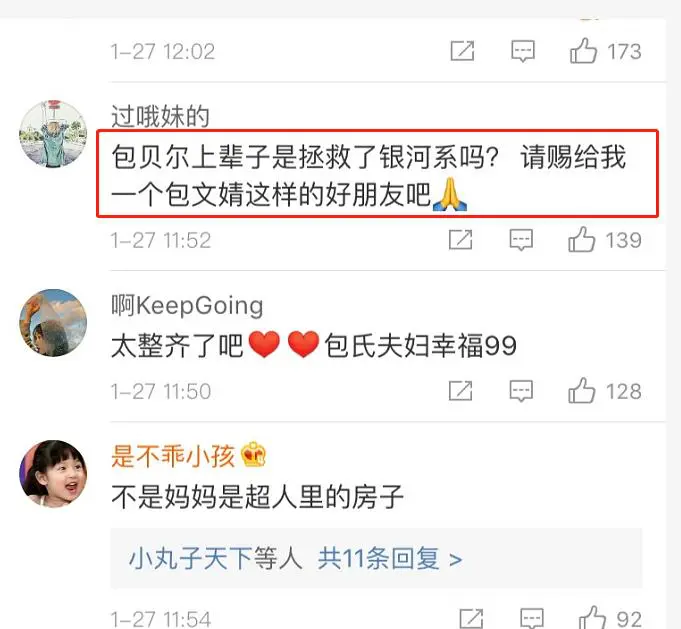Like the comment with 173 likes

pyautogui.click(x=583, y=51)
